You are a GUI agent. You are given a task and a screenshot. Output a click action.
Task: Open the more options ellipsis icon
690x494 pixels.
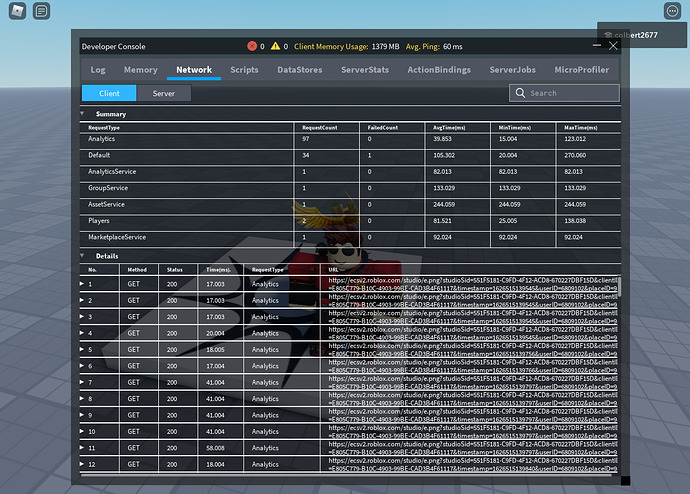[672, 11]
